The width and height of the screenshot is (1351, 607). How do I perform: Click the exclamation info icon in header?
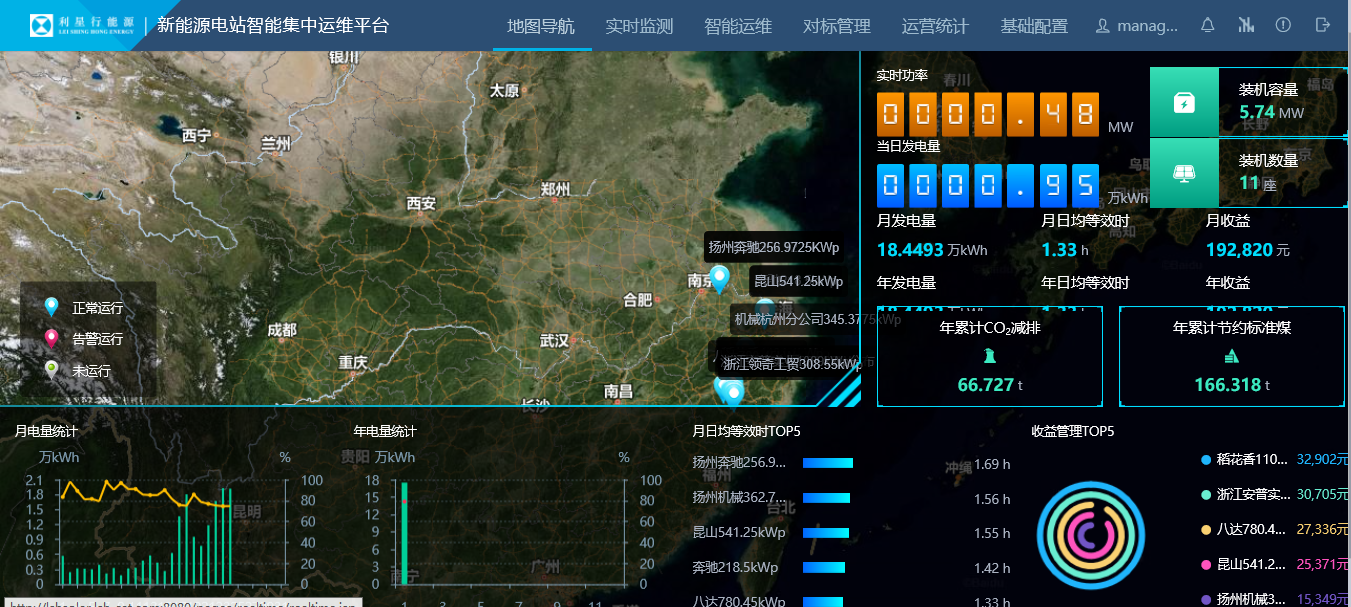pyautogui.click(x=1283, y=25)
